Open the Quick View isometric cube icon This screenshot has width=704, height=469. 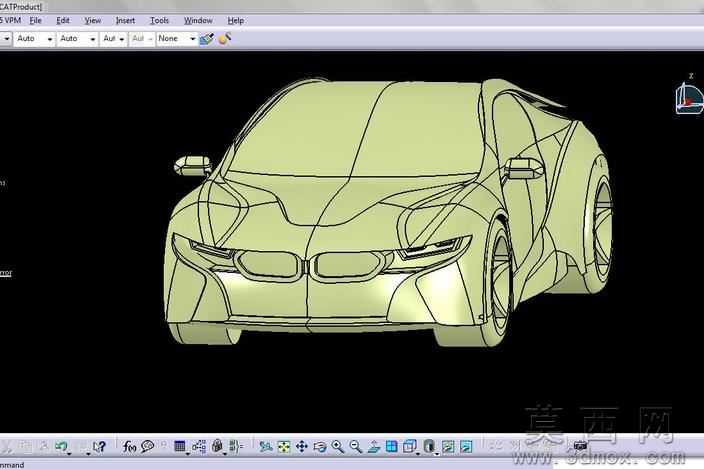coord(409,447)
